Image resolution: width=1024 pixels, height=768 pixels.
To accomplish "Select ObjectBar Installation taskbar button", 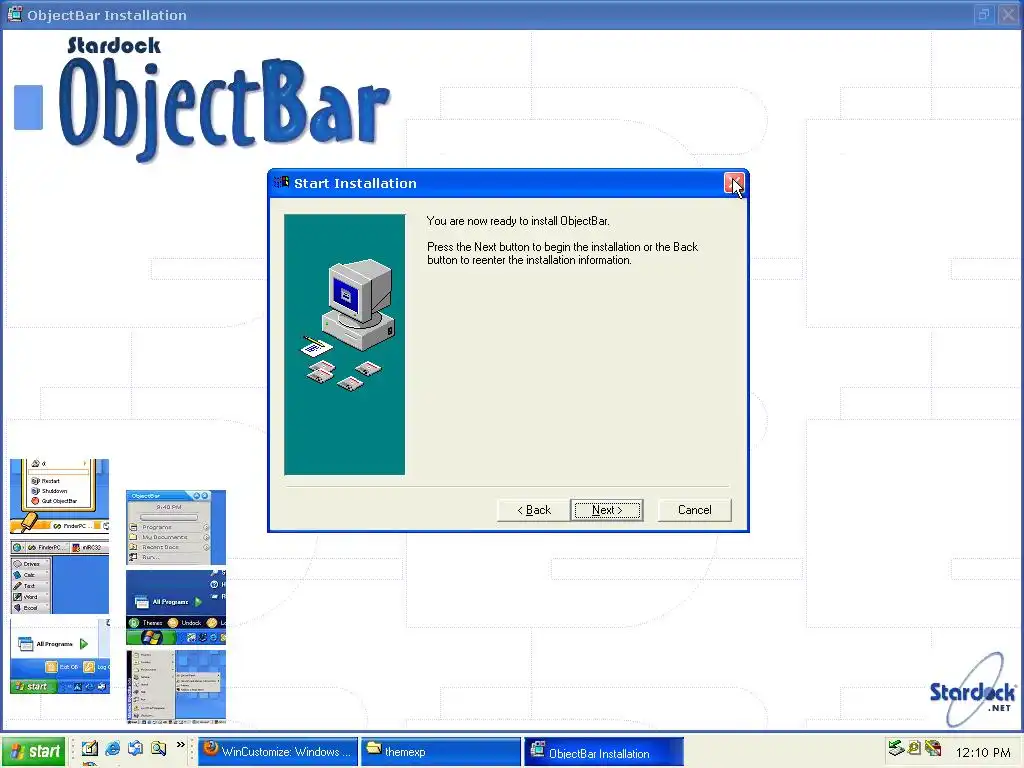I will coord(604,752).
